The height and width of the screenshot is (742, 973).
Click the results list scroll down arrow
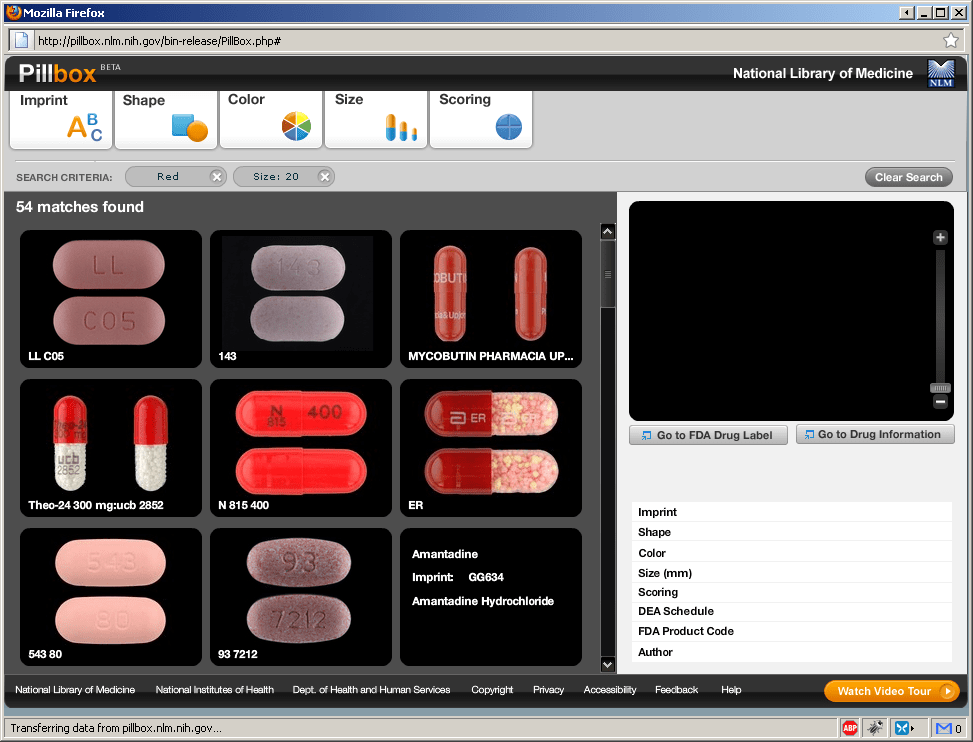pos(608,664)
